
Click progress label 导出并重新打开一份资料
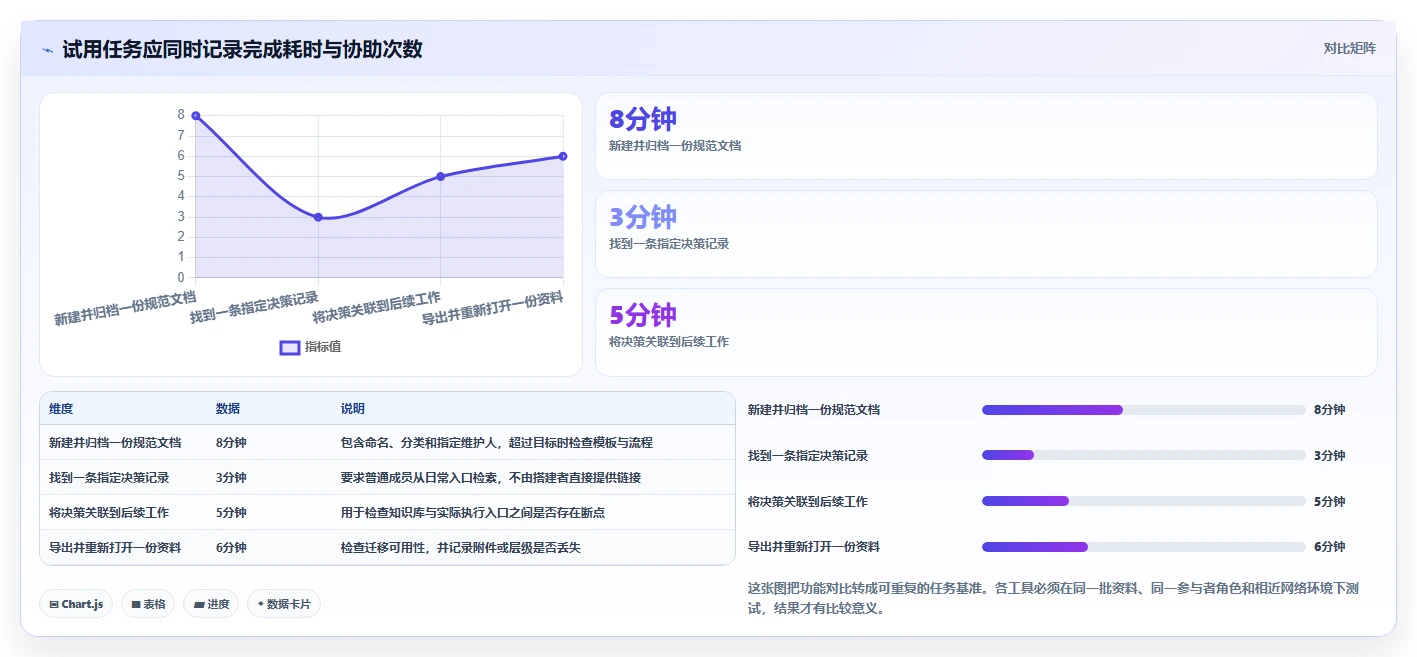coord(814,547)
